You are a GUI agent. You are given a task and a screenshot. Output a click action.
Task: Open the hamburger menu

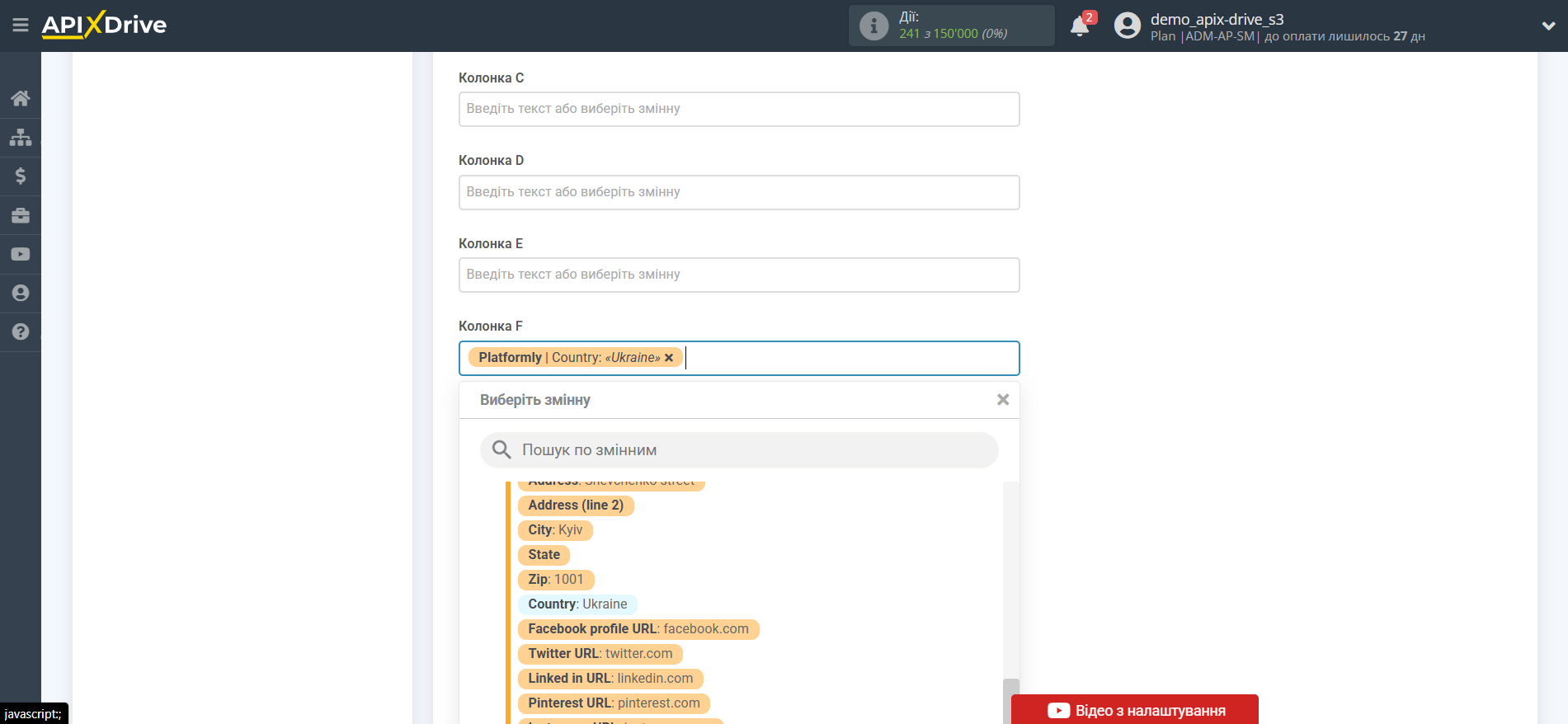coord(21,26)
